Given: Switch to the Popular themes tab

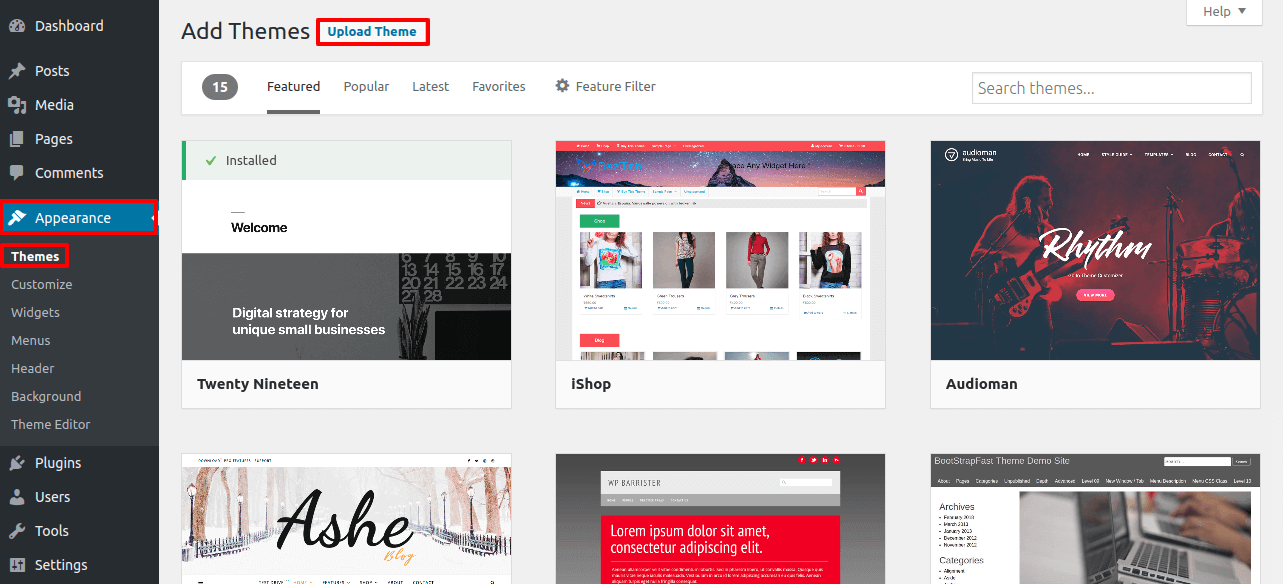Looking at the screenshot, I should point(366,87).
